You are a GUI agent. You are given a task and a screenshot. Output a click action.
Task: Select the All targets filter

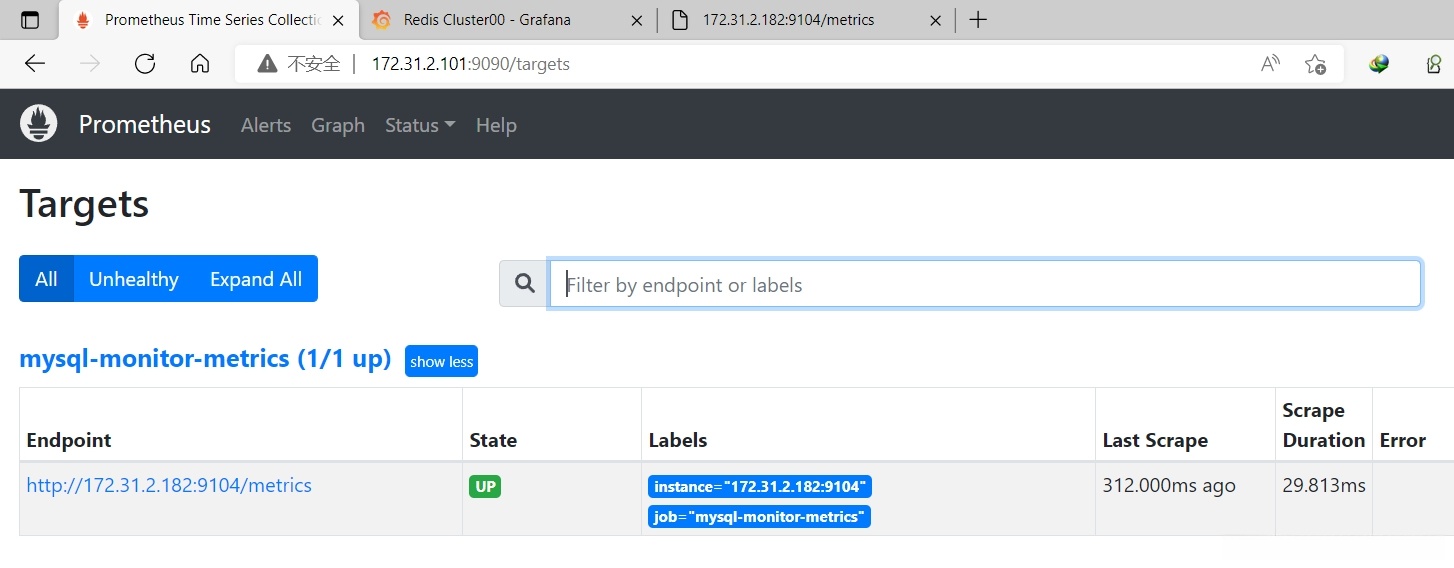(x=46, y=279)
